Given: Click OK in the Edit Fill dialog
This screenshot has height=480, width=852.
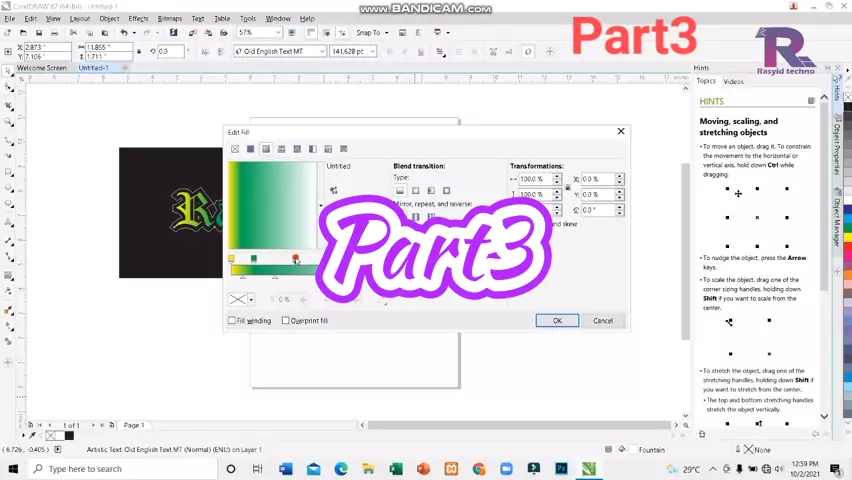Looking at the screenshot, I should click(557, 320).
